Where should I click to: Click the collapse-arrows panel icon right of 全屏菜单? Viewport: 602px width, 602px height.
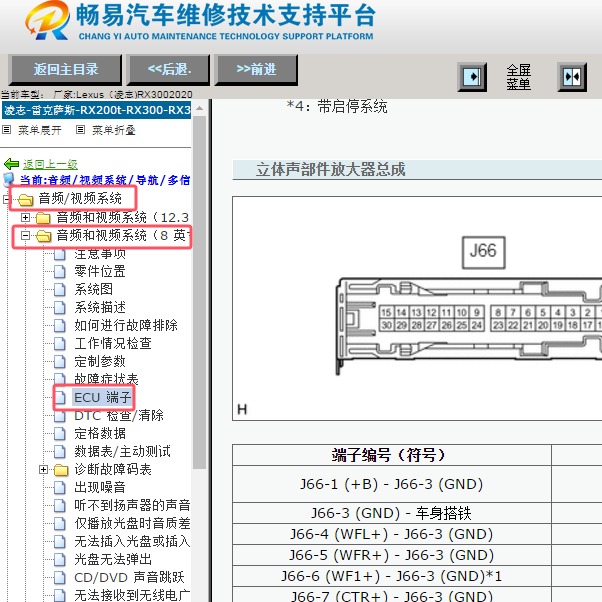(572, 77)
